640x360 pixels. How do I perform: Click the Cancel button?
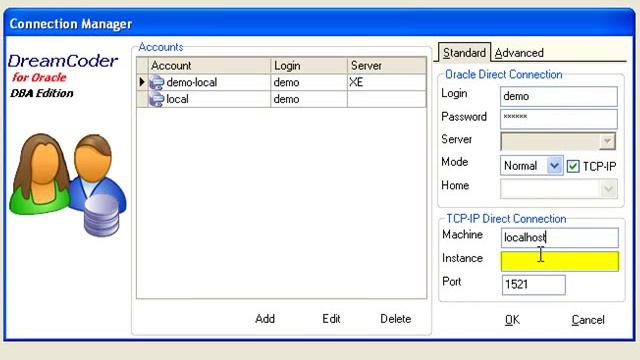pyautogui.click(x=588, y=320)
